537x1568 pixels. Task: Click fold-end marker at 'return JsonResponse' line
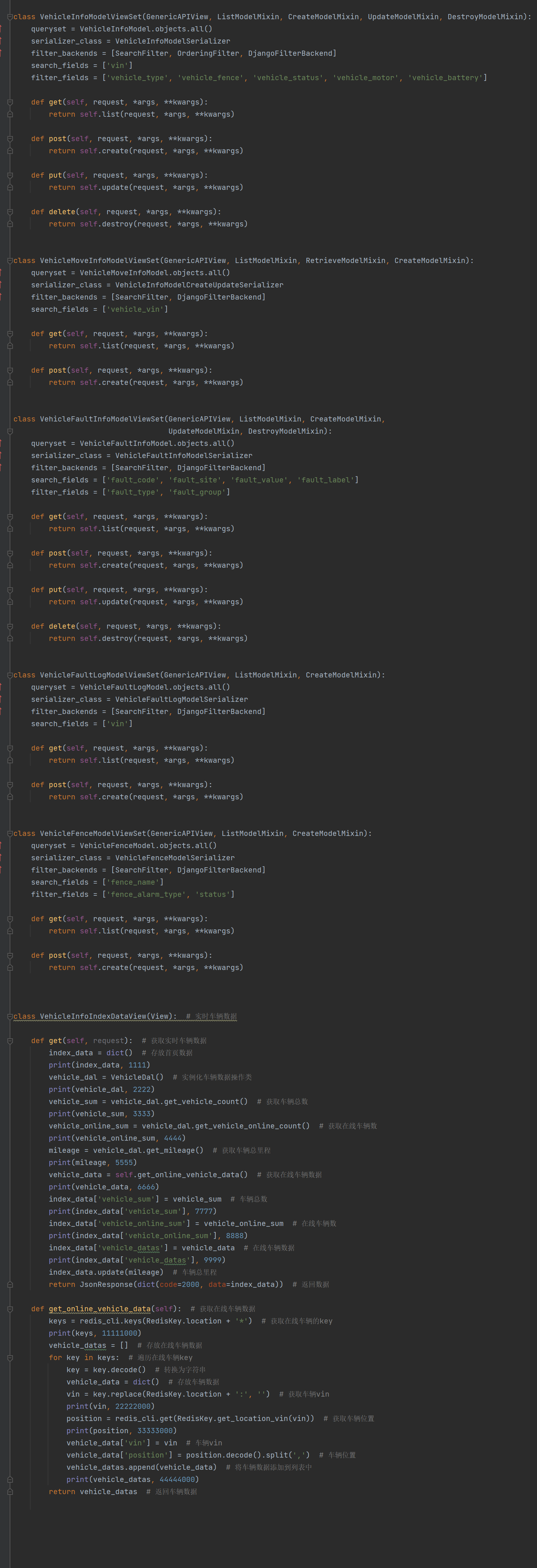coord(10,1285)
